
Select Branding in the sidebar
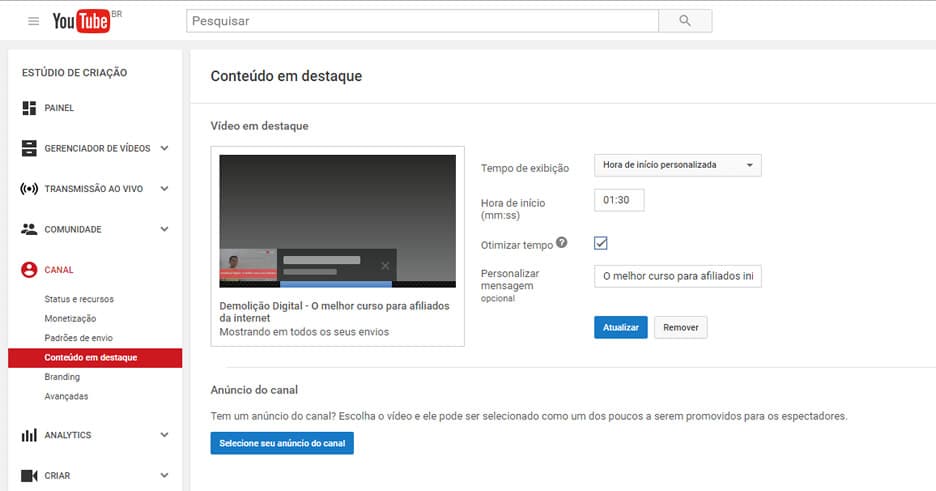[62, 377]
